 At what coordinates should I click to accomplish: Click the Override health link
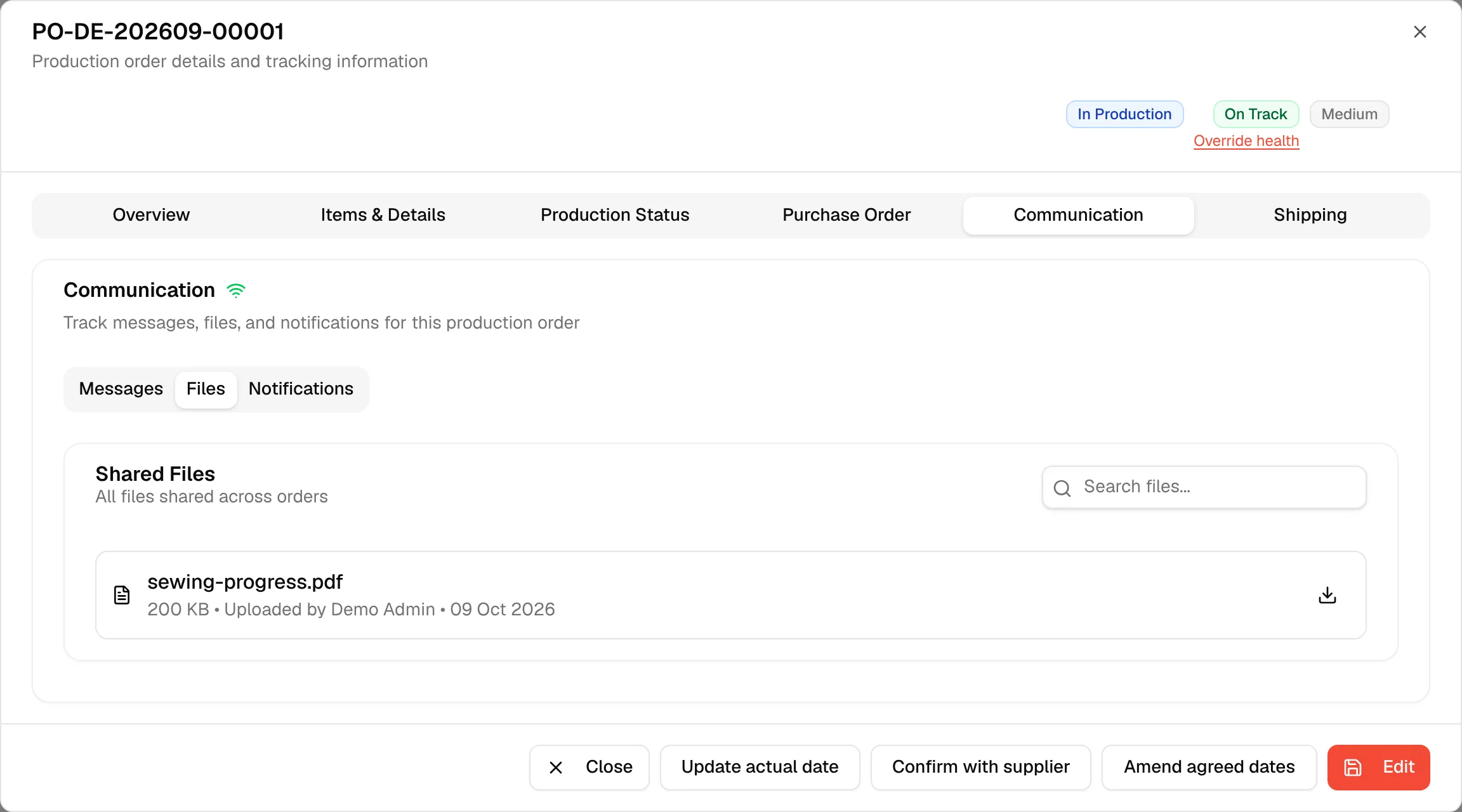tap(1246, 141)
